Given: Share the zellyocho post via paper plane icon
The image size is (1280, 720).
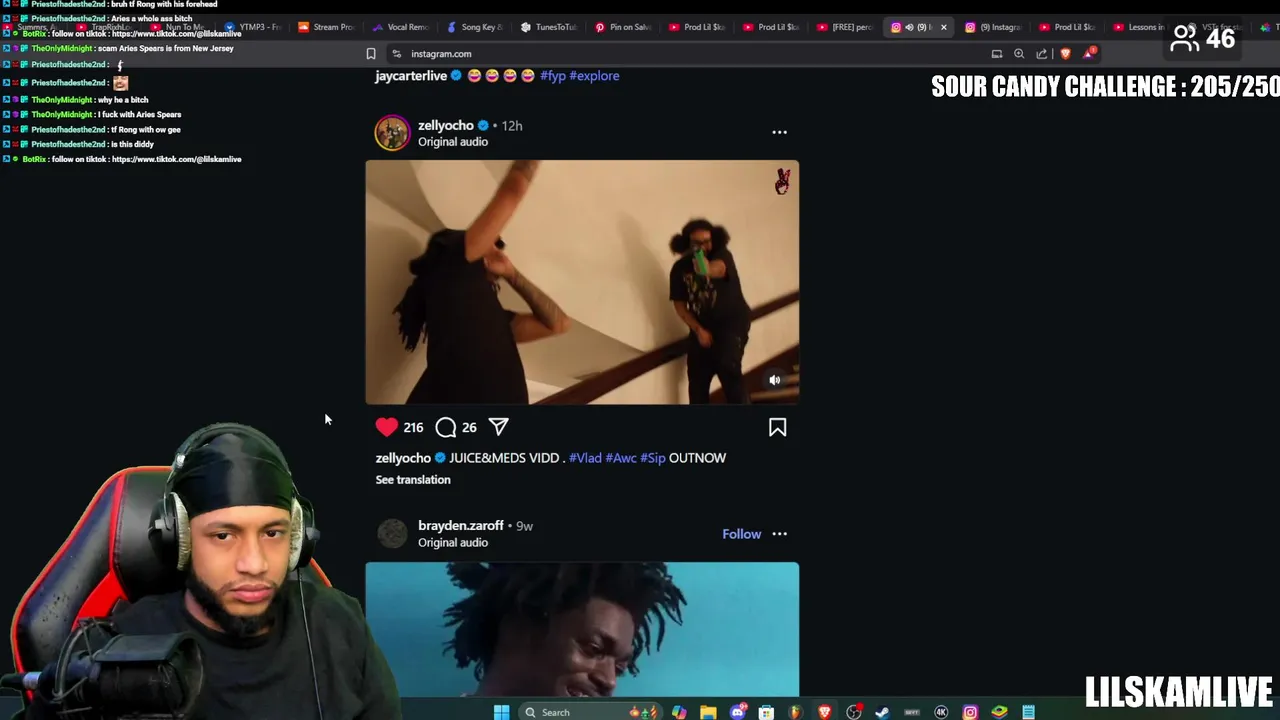Looking at the screenshot, I should [499, 427].
